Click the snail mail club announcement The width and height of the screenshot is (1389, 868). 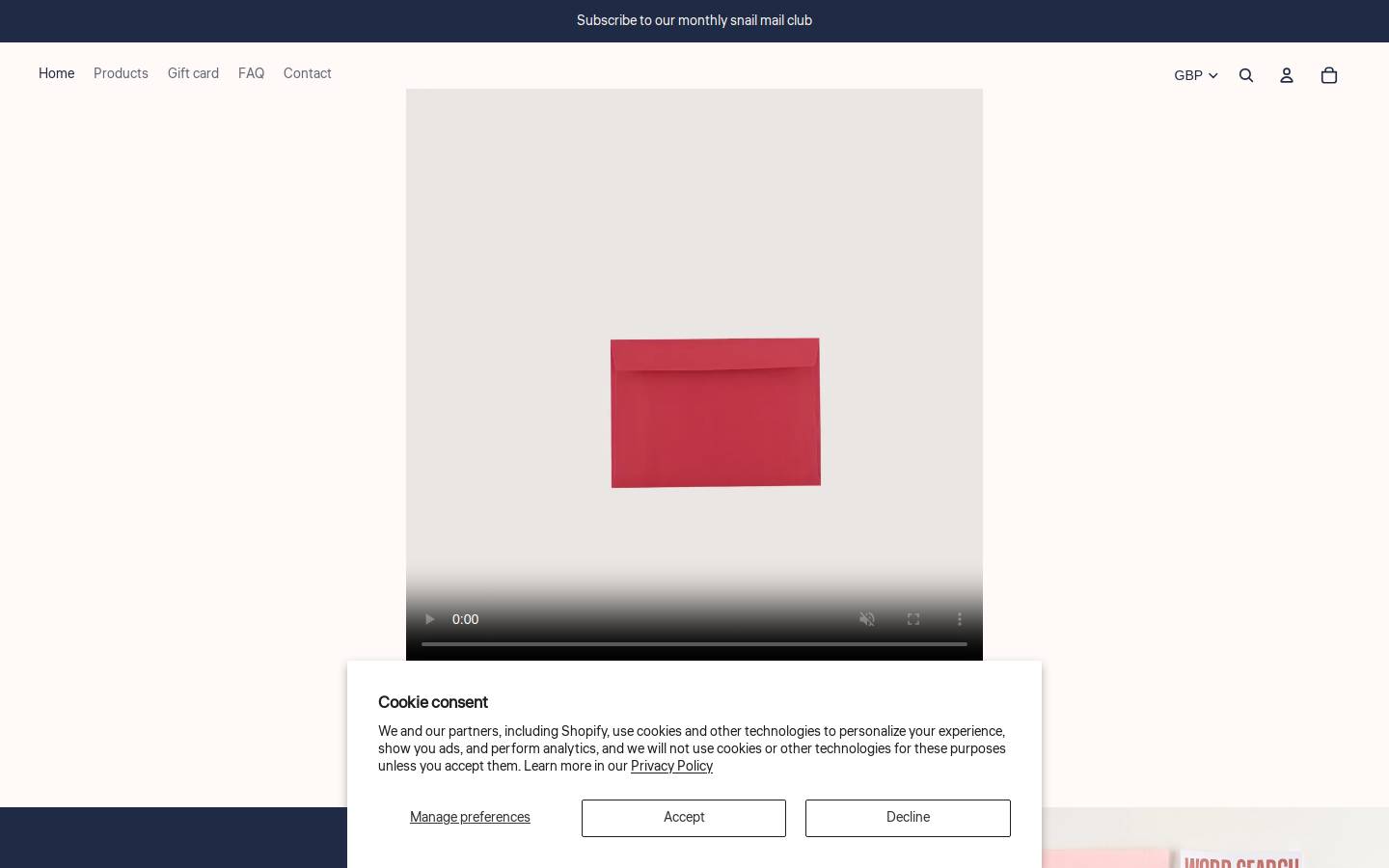pyautogui.click(x=694, y=21)
